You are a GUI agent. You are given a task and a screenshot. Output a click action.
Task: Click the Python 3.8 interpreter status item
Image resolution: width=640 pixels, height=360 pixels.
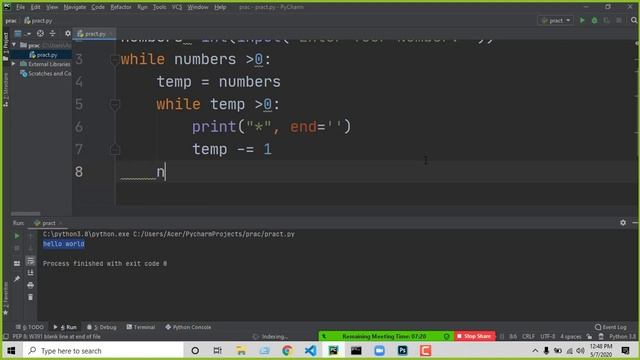click(x=622, y=337)
